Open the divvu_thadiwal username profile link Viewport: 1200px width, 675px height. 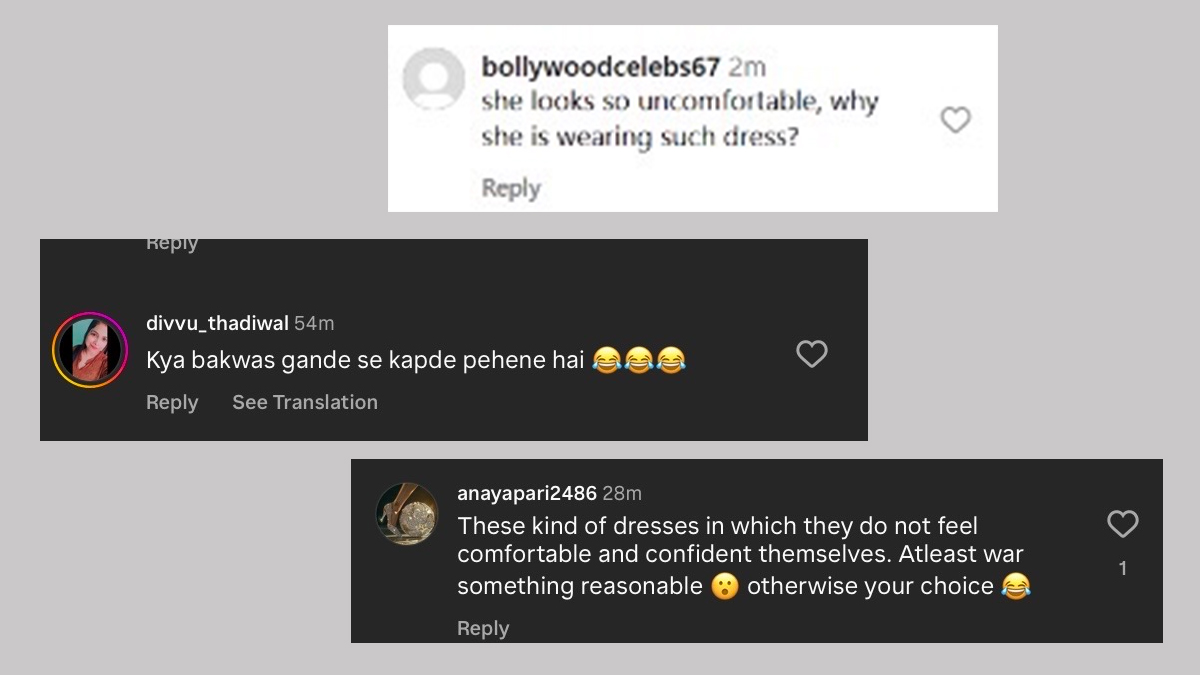point(217,323)
